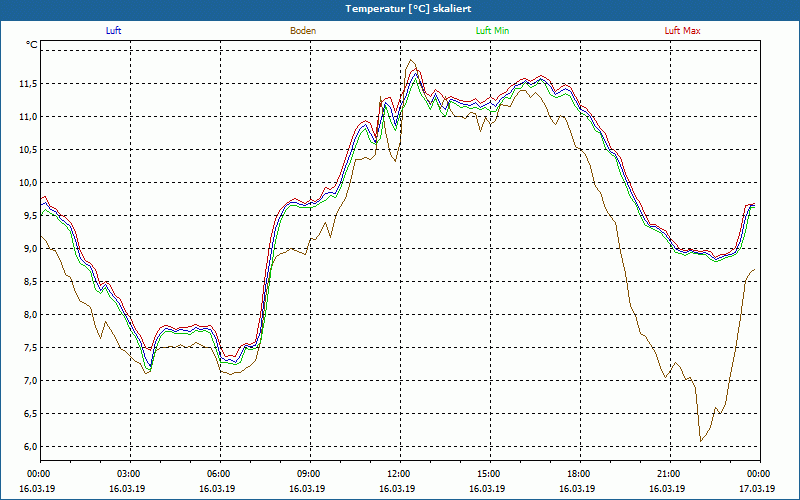Select the 18:00 time axis label
Image resolution: width=800 pixels, height=500 pixels.
pyautogui.click(x=578, y=474)
